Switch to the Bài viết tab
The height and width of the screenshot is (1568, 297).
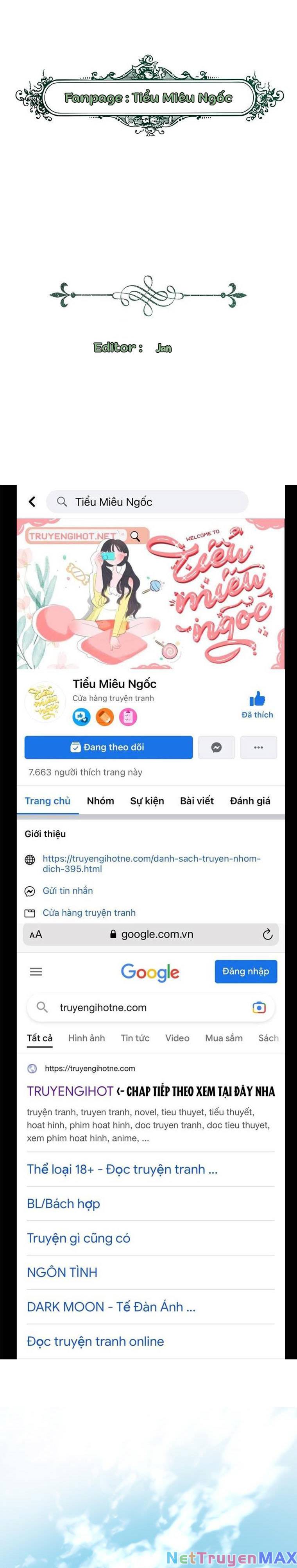pos(197,801)
